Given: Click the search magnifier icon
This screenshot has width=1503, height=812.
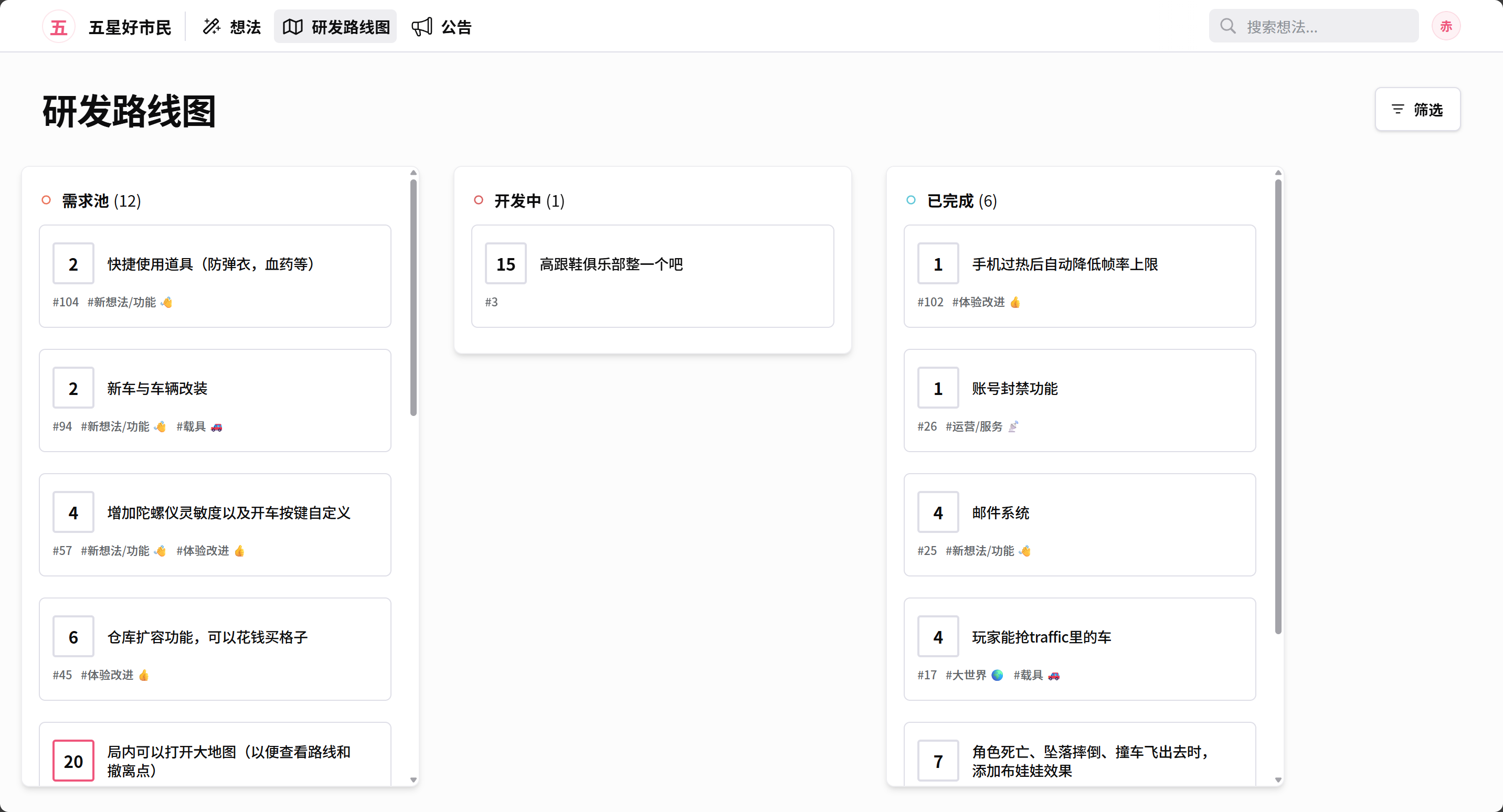Looking at the screenshot, I should (x=1227, y=26).
